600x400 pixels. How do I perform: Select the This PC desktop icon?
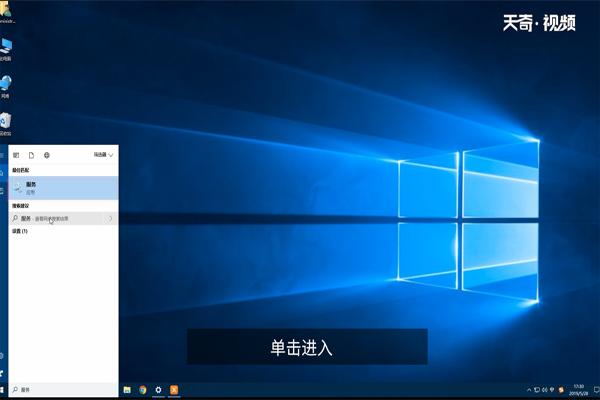[6, 50]
